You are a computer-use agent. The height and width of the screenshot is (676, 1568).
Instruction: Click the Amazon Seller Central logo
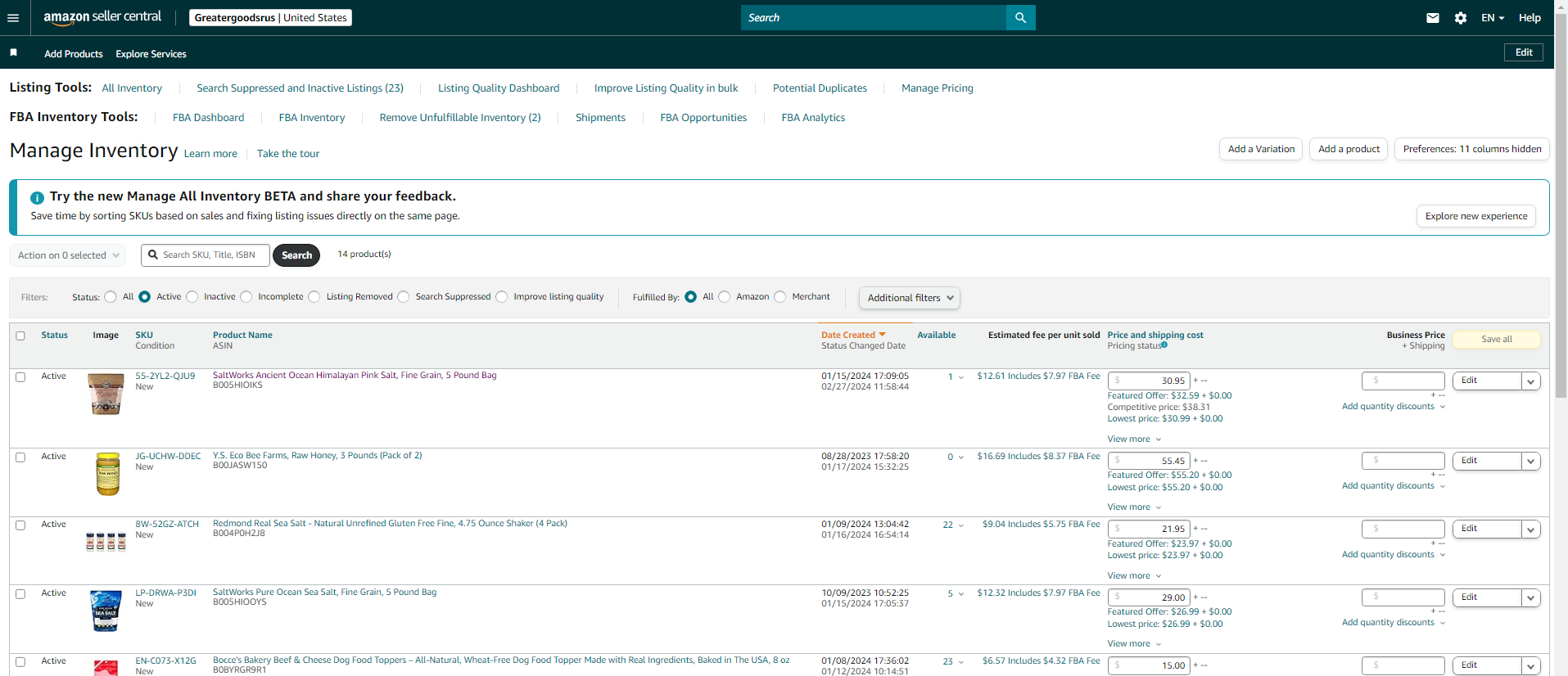[x=102, y=17]
